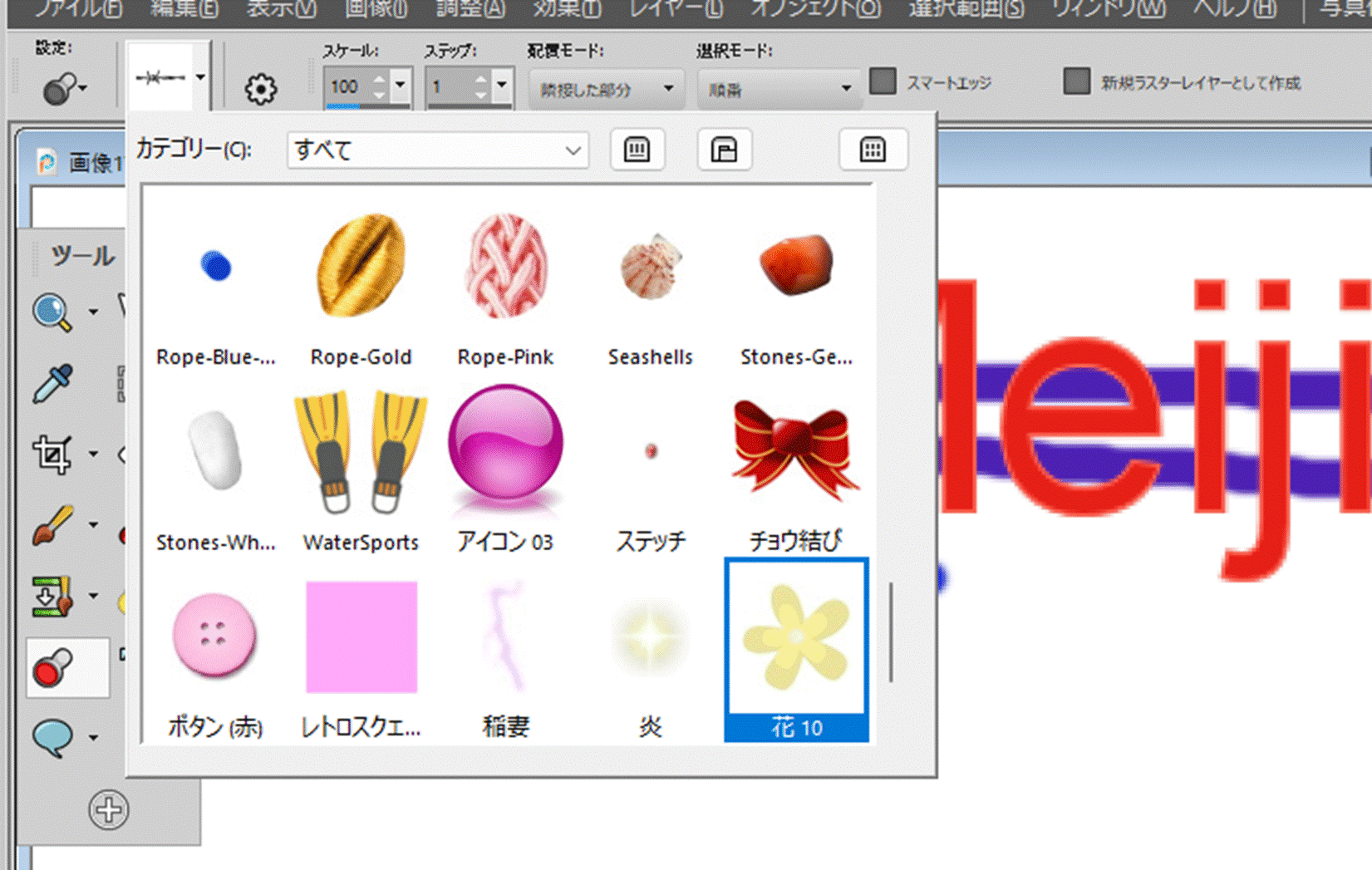
Task: Open the 編集 menu
Action: pyautogui.click(x=184, y=9)
